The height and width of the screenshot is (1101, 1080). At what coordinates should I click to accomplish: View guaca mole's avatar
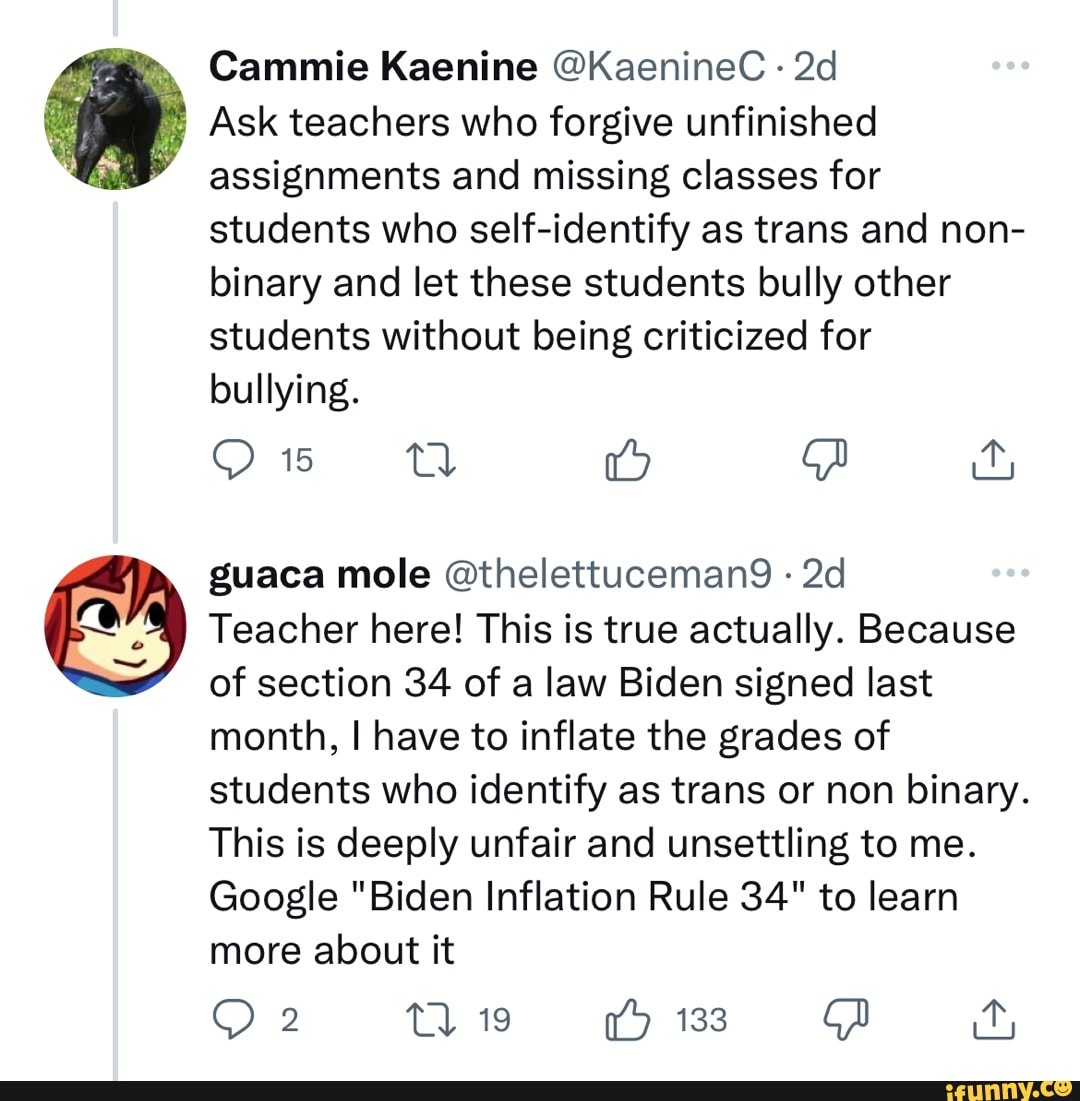click(x=117, y=625)
